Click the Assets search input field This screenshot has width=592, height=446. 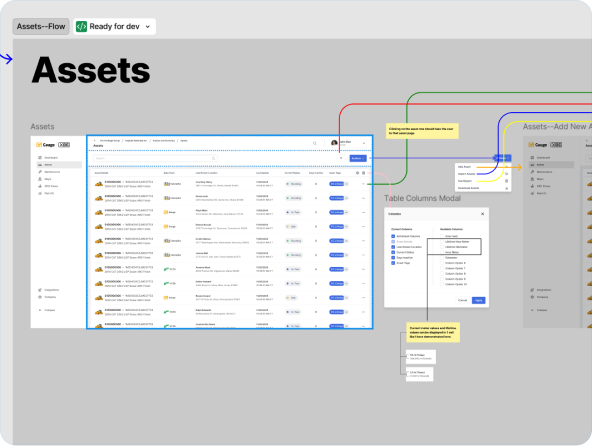pyautogui.click(x=155, y=158)
